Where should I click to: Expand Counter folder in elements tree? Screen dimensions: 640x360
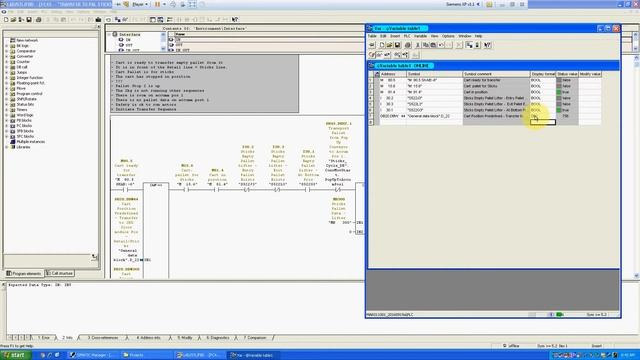7,62
